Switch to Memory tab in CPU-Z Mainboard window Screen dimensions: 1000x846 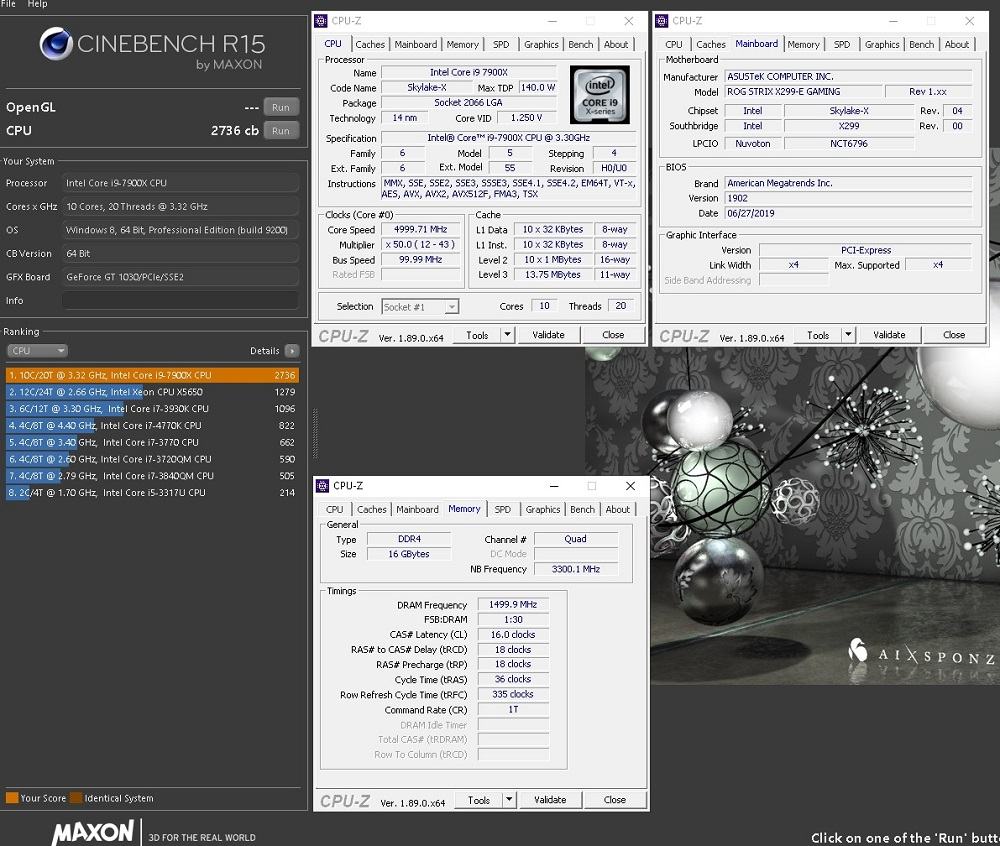click(804, 45)
